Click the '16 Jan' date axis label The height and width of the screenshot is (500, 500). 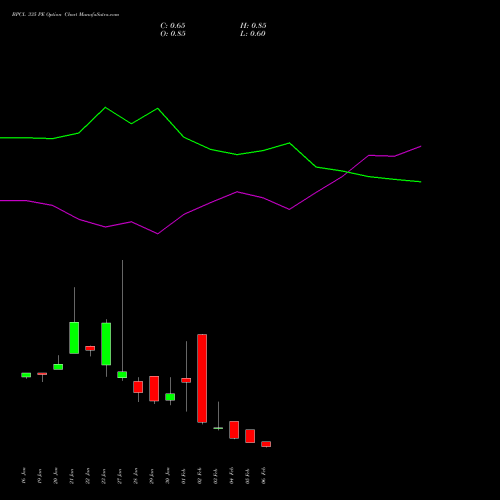coord(24,476)
